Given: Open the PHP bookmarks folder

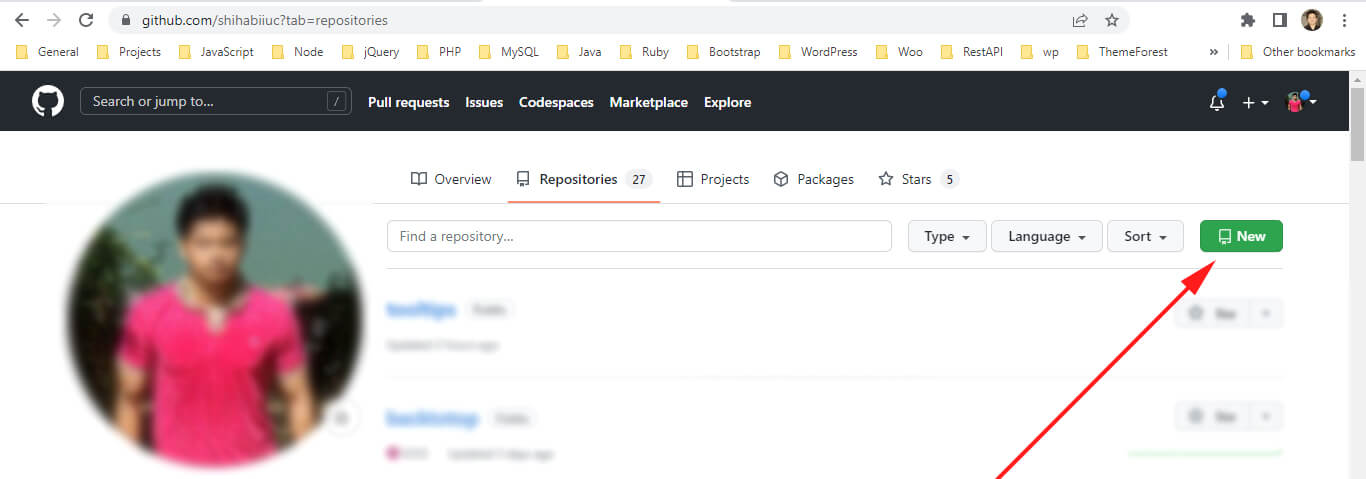Looking at the screenshot, I should (x=439, y=51).
